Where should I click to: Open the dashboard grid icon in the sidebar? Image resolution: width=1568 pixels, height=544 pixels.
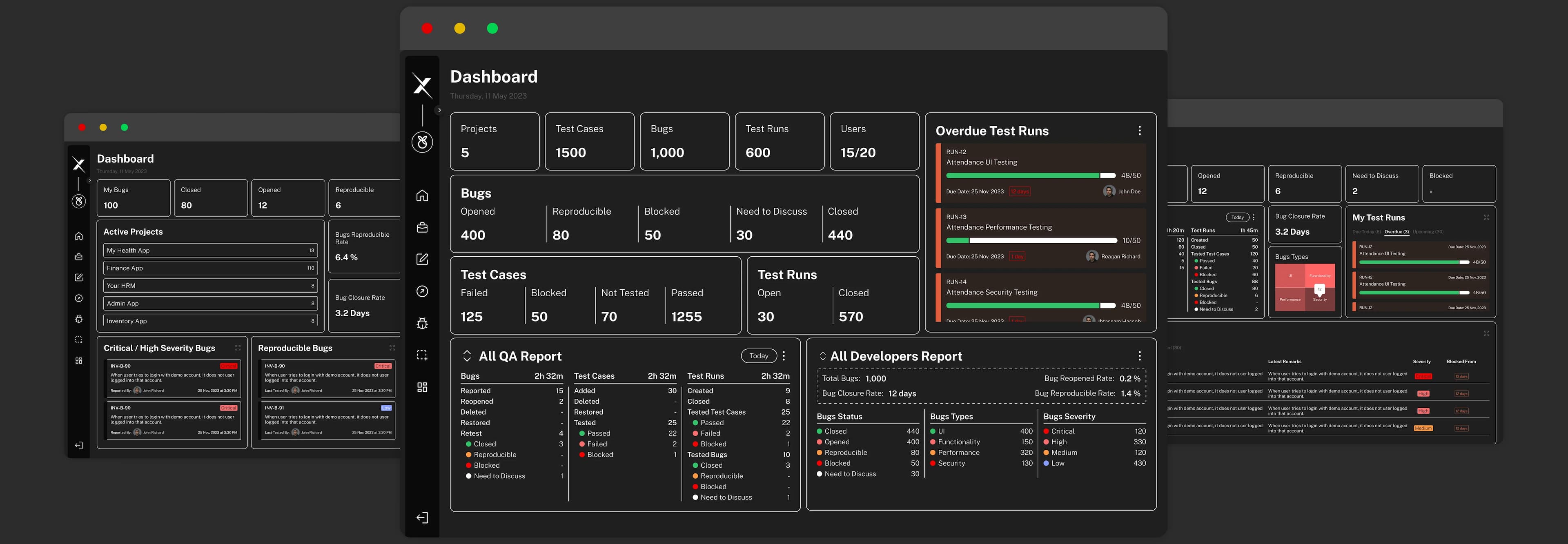423,386
